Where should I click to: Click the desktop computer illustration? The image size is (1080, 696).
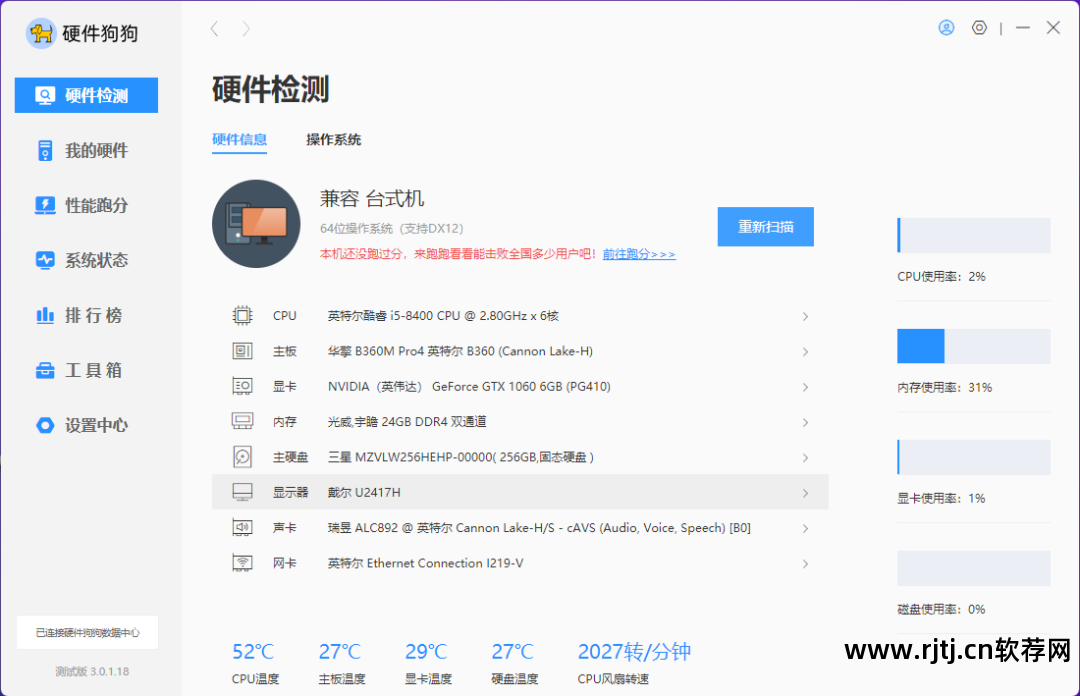click(x=256, y=224)
